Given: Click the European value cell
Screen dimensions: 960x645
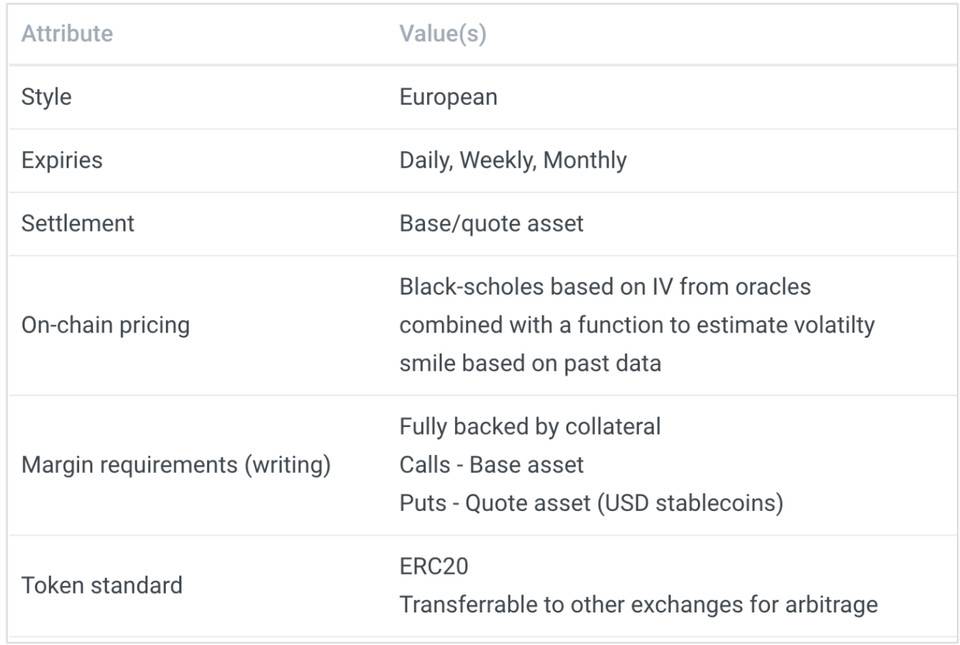Looking at the screenshot, I should click(448, 97).
